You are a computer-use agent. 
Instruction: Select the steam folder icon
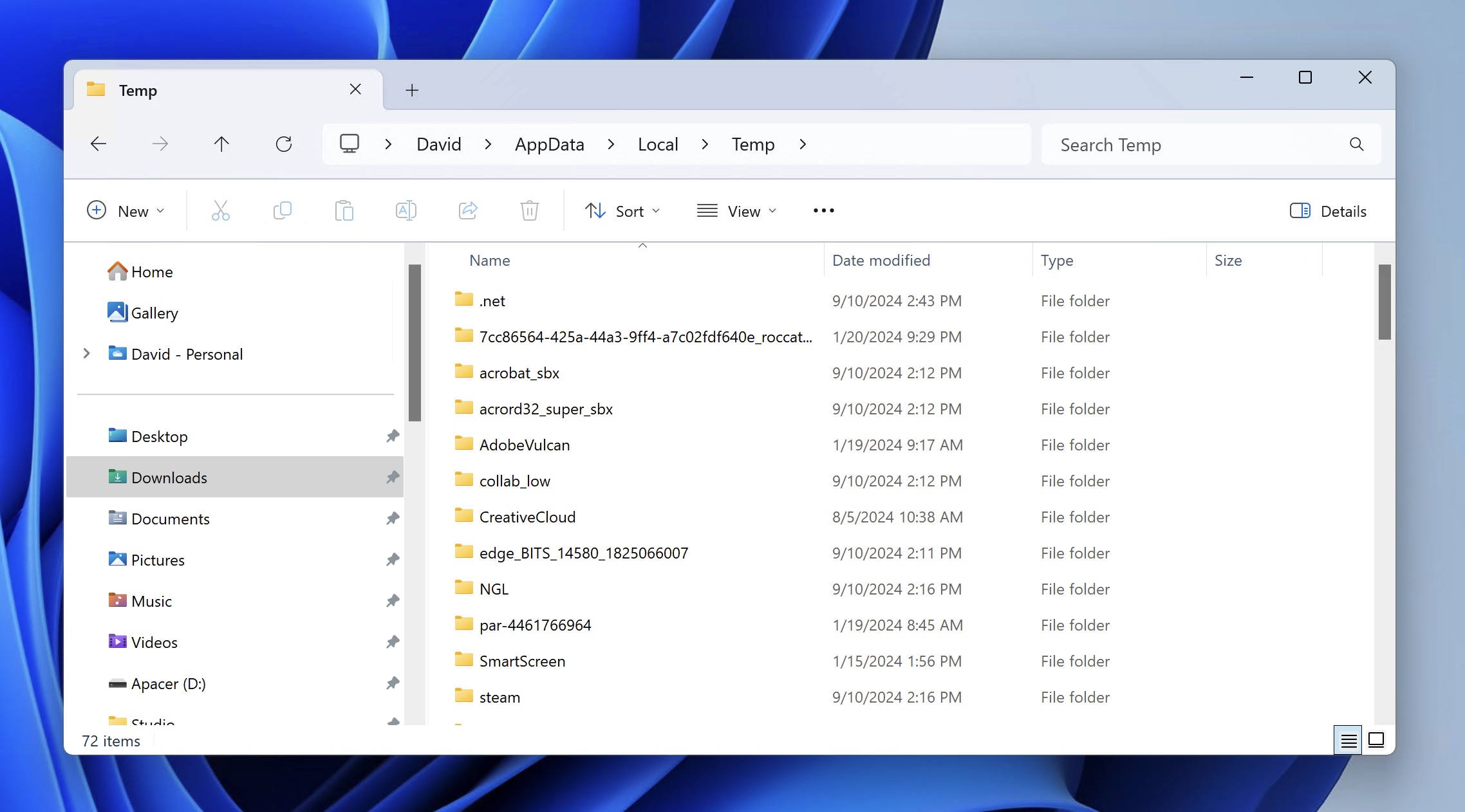click(x=463, y=696)
